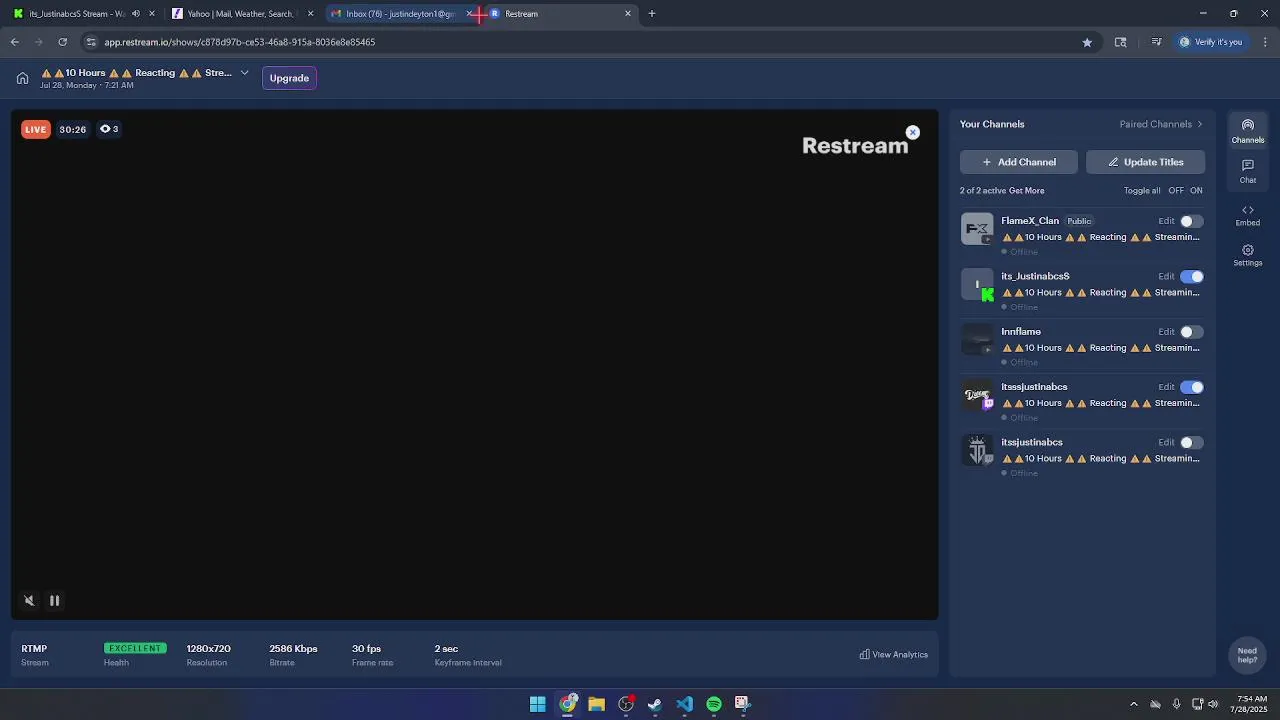Screen dimensions: 1280x720
Task: Edit the itssjustinabcs channel
Action: [1166, 442]
